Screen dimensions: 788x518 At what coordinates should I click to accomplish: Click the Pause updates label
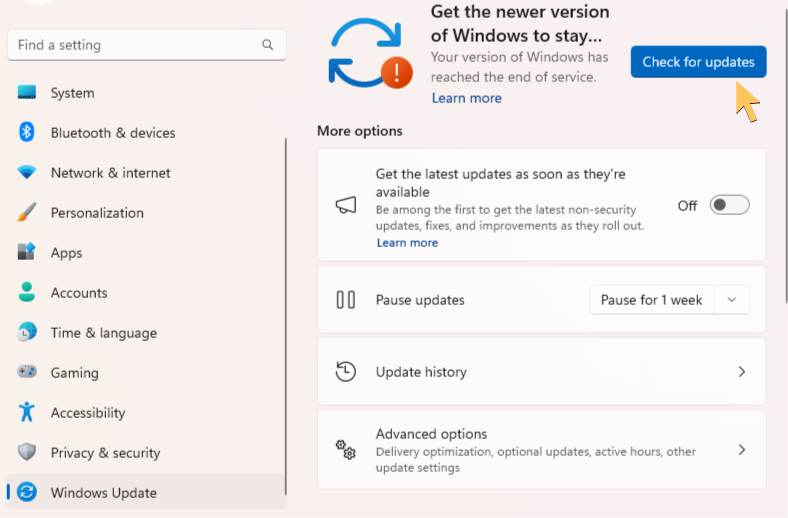point(420,300)
